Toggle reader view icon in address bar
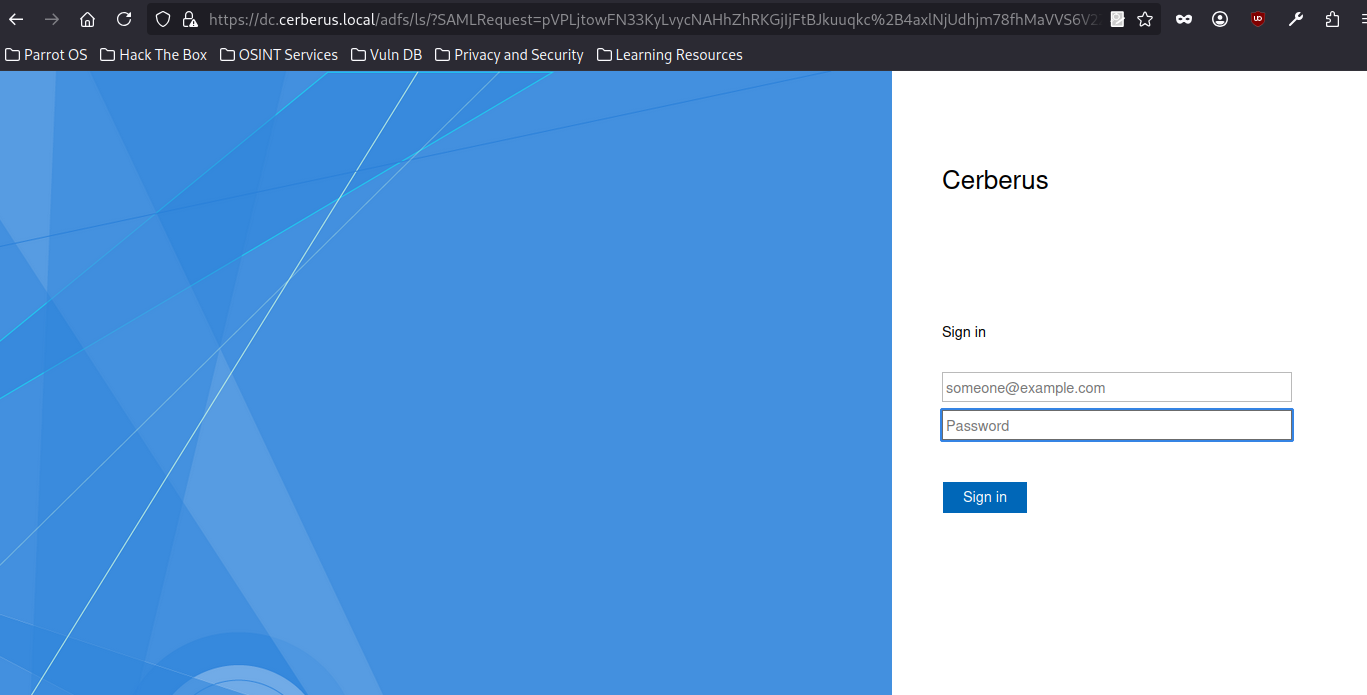The width and height of the screenshot is (1367, 695). click(x=1117, y=19)
